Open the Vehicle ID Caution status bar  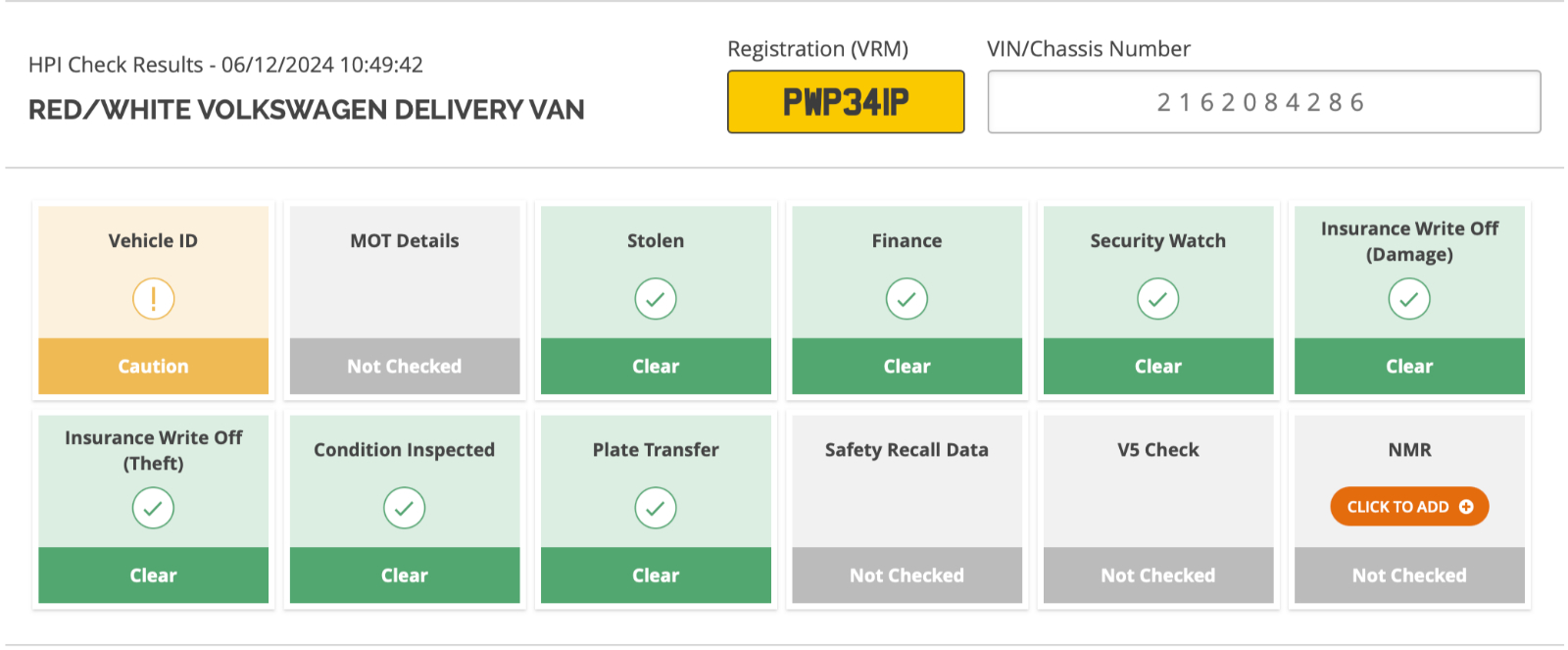coord(153,367)
